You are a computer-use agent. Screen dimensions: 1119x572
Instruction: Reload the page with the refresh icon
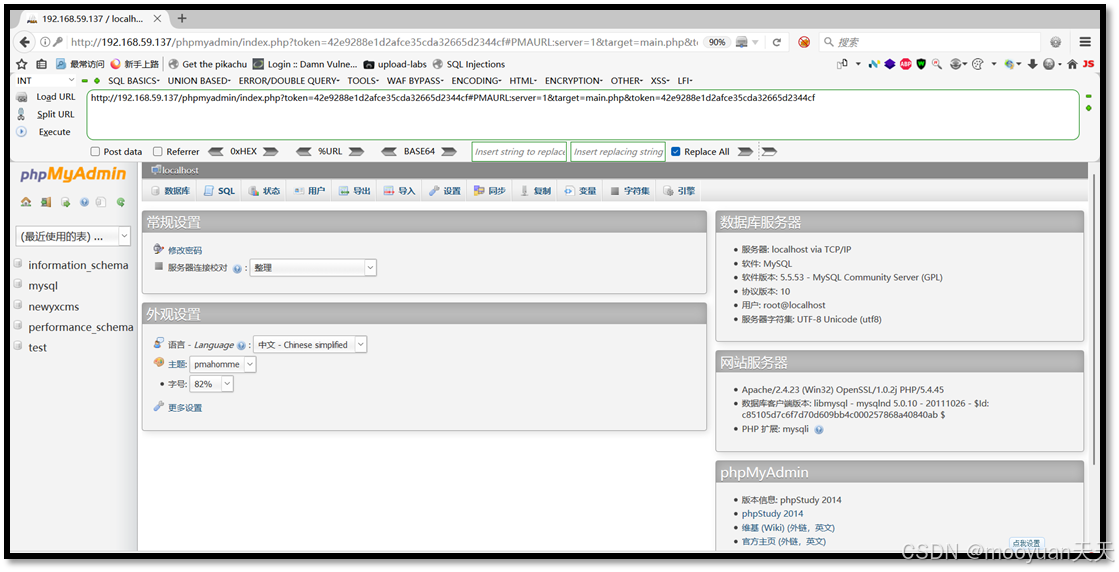(x=776, y=42)
